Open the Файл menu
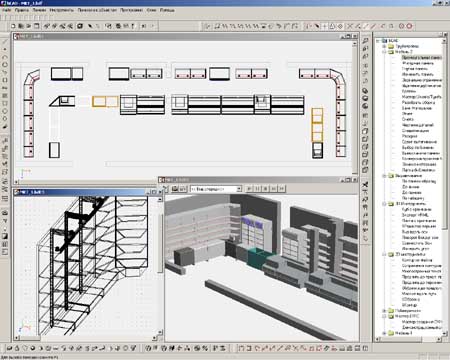This screenshot has height=360, width=450. point(7,10)
